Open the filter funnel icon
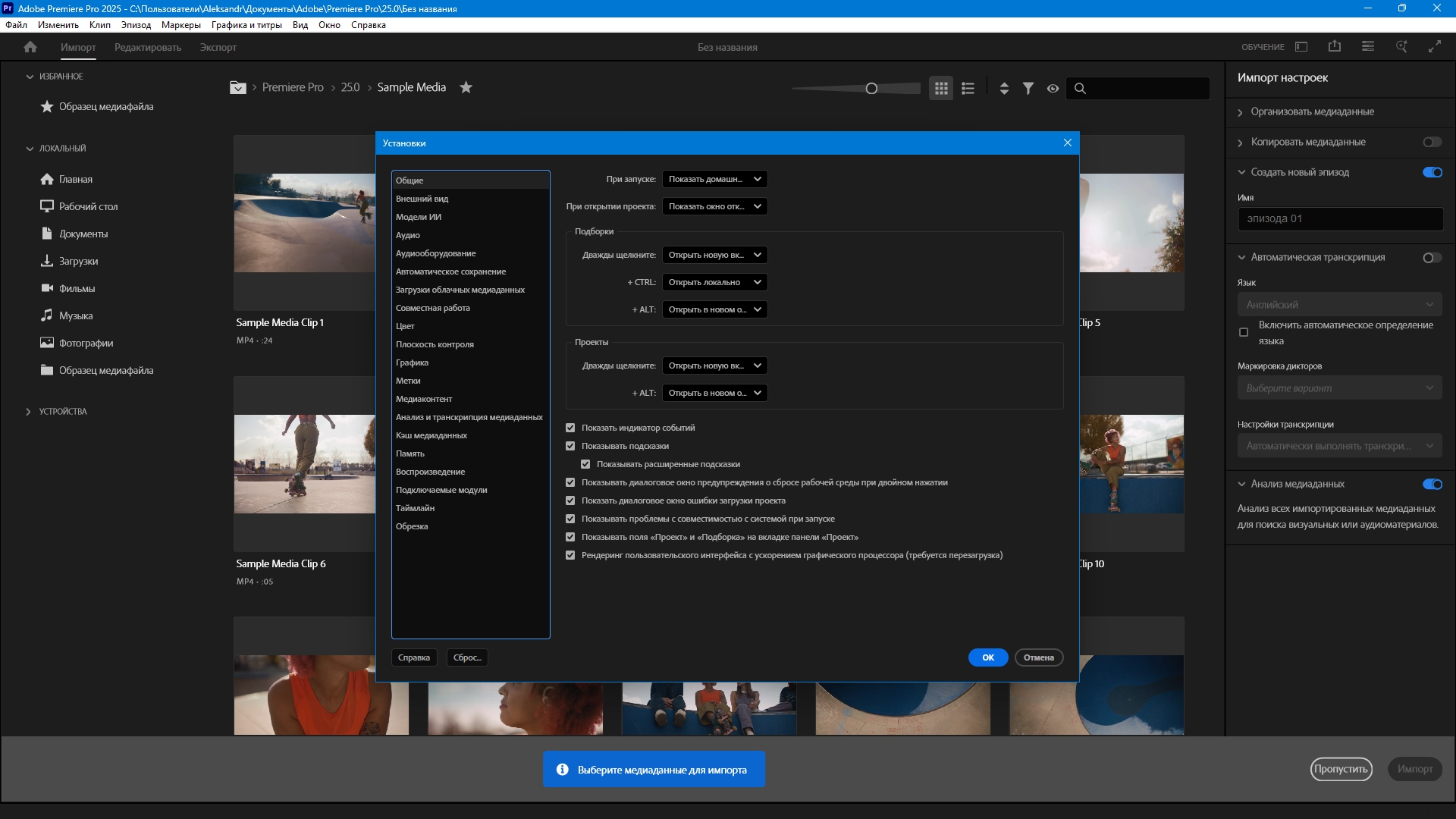The width and height of the screenshot is (1456, 819). point(1028,89)
